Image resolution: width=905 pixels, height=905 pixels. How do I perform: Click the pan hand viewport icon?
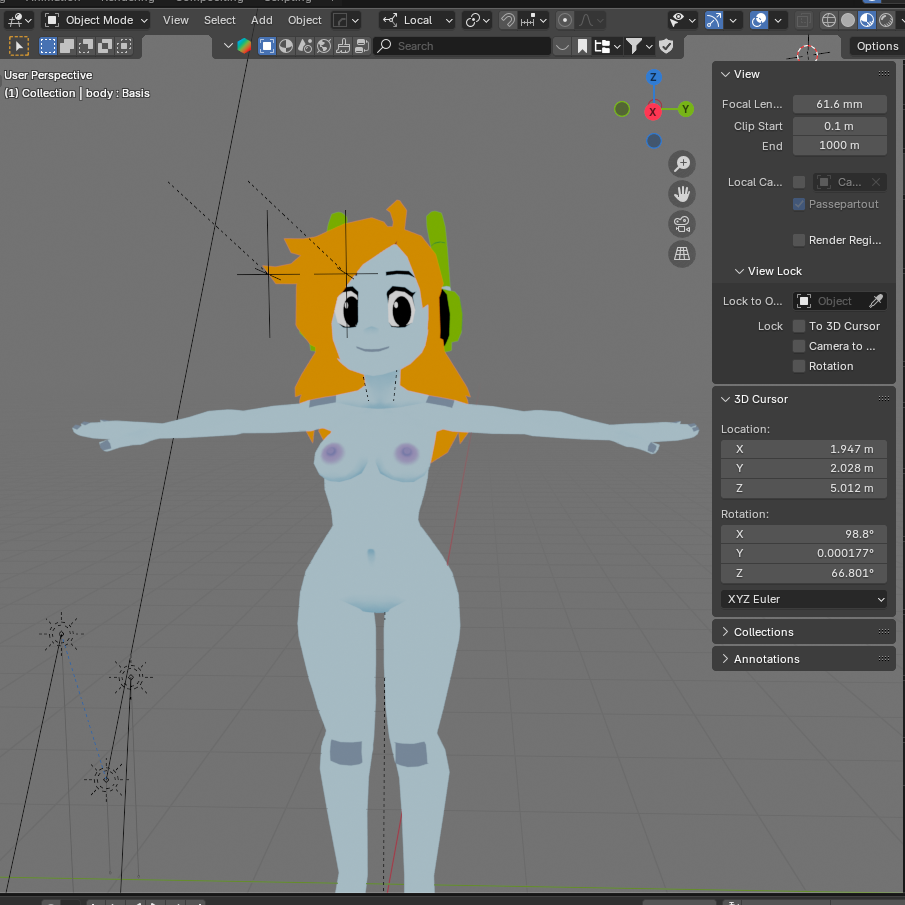coord(682,194)
